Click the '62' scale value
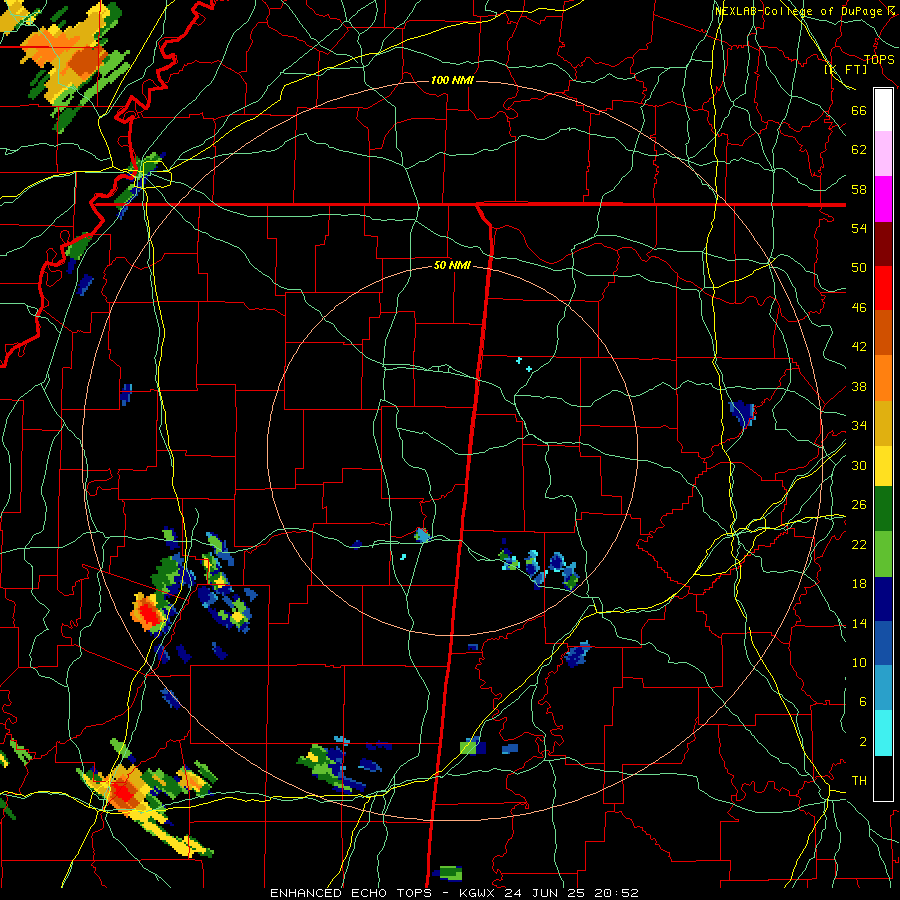900x900 pixels. pos(859,150)
